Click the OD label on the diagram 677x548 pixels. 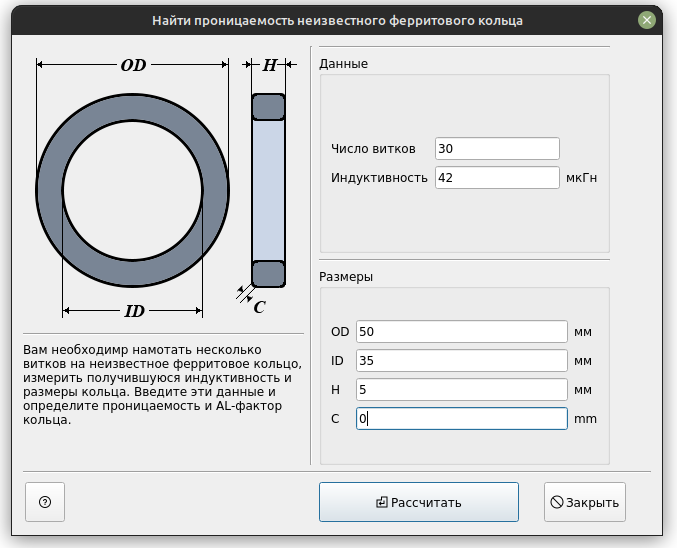point(133,65)
